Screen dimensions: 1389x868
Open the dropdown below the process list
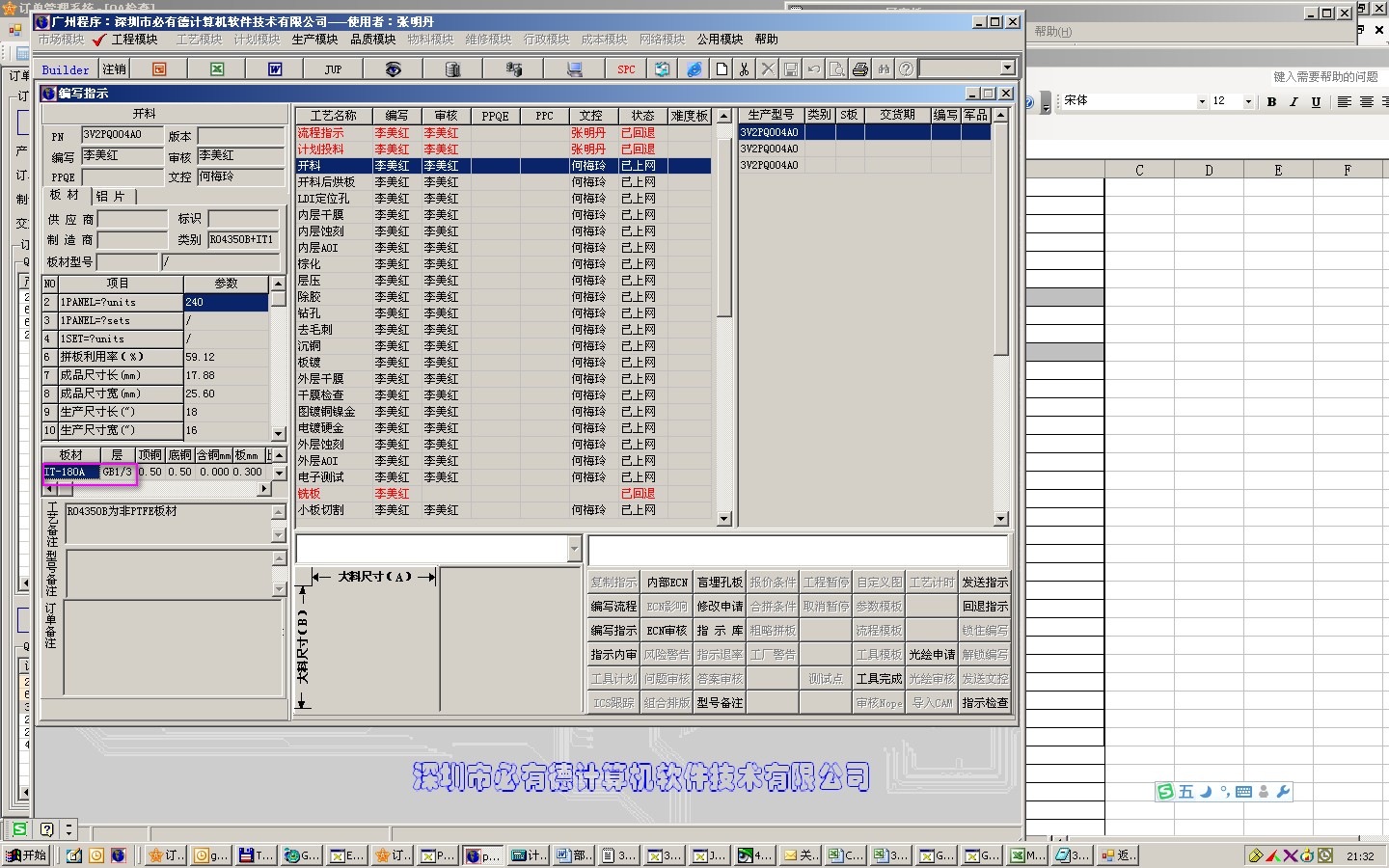click(x=574, y=549)
